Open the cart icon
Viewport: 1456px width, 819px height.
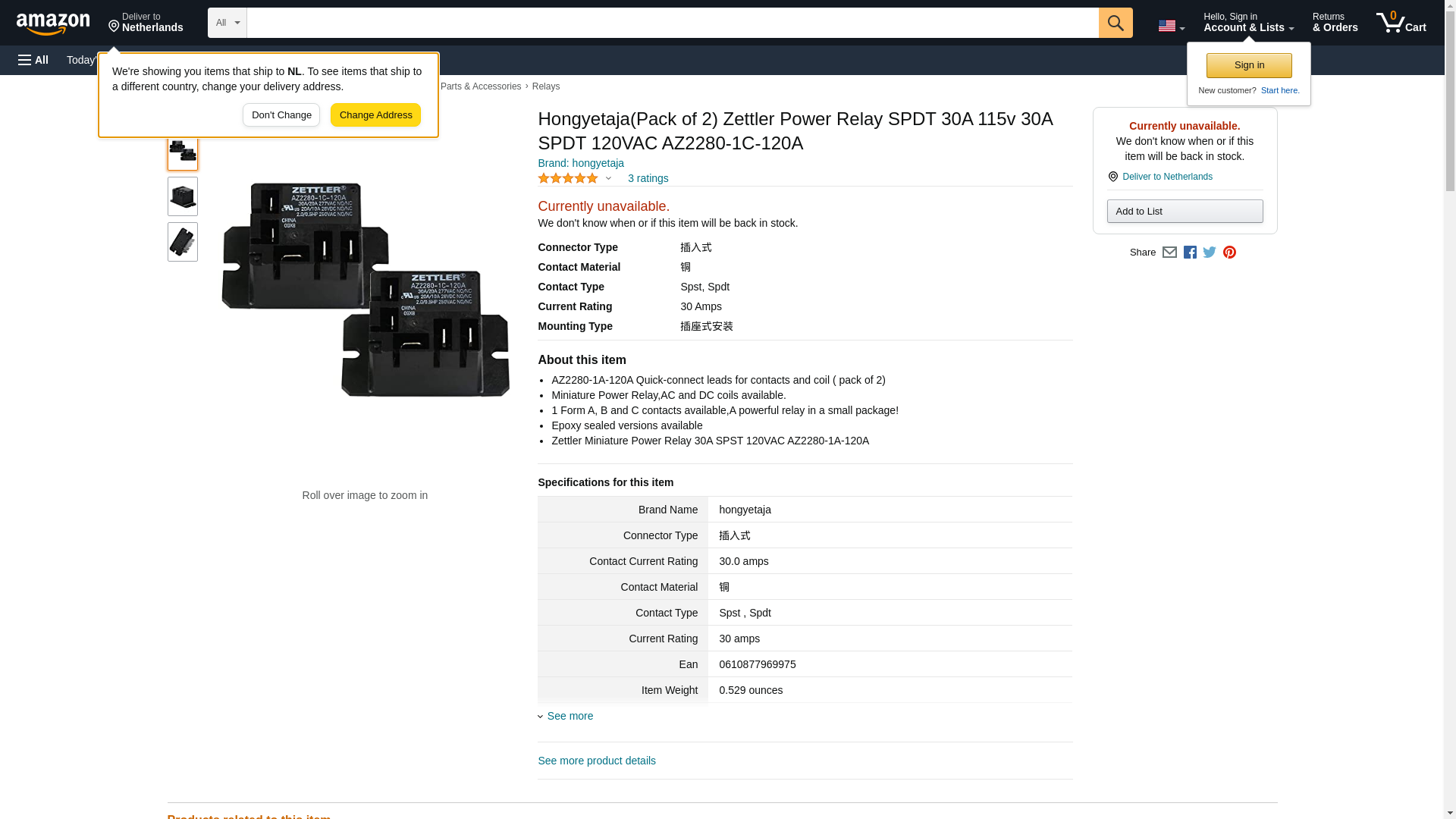(x=1401, y=23)
